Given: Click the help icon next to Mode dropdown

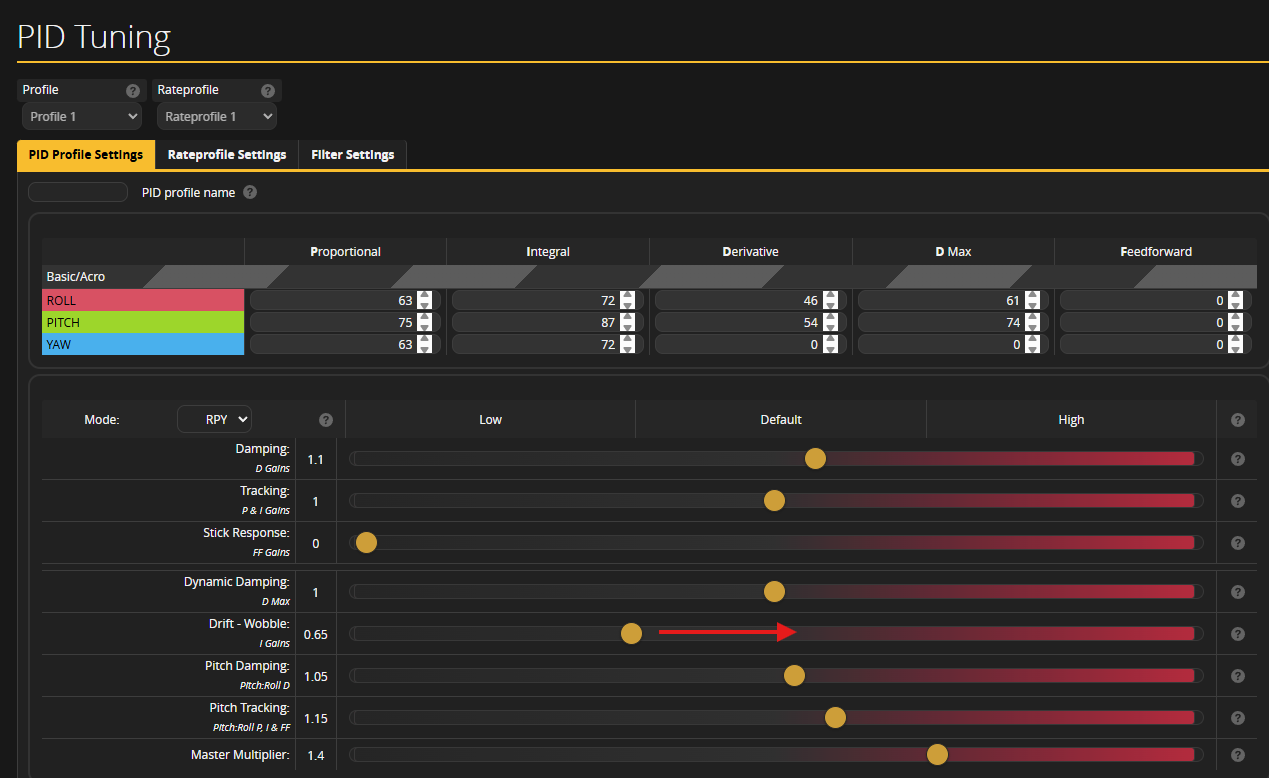Looking at the screenshot, I should click(325, 420).
